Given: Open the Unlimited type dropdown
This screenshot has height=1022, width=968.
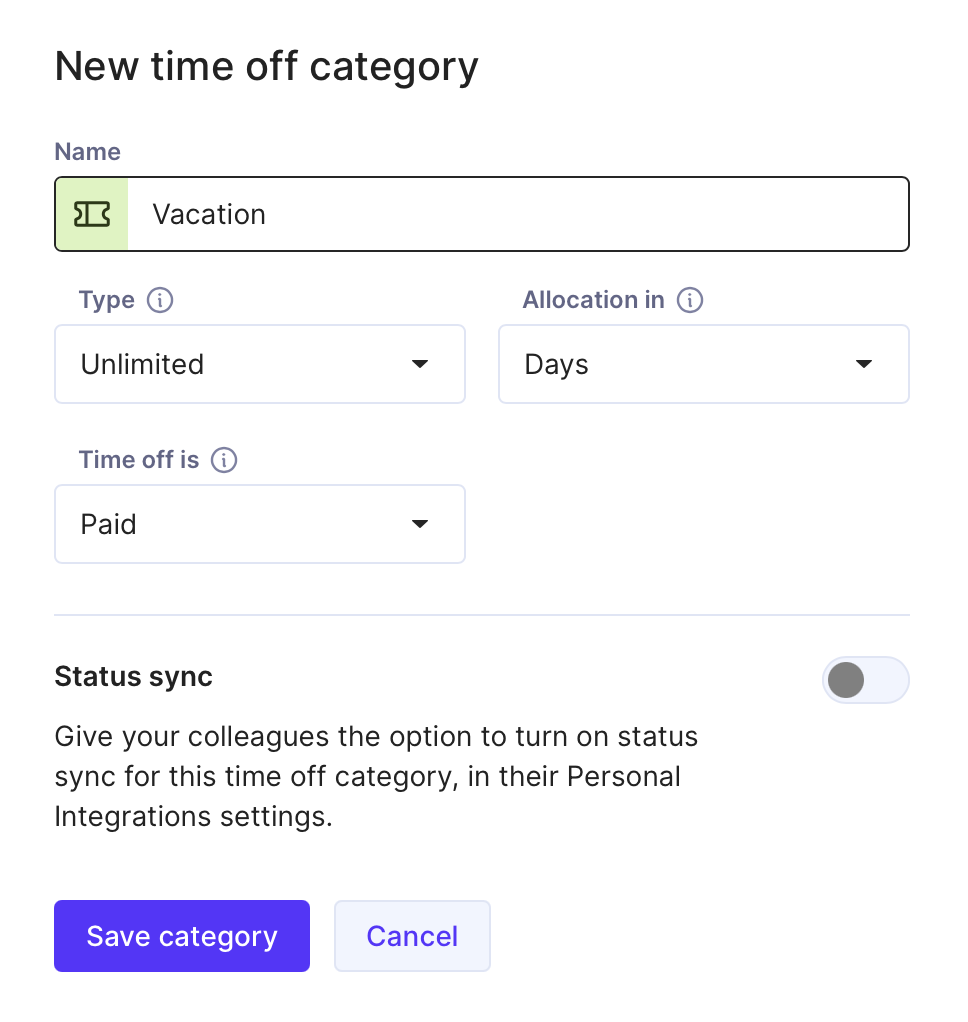Looking at the screenshot, I should click(259, 364).
